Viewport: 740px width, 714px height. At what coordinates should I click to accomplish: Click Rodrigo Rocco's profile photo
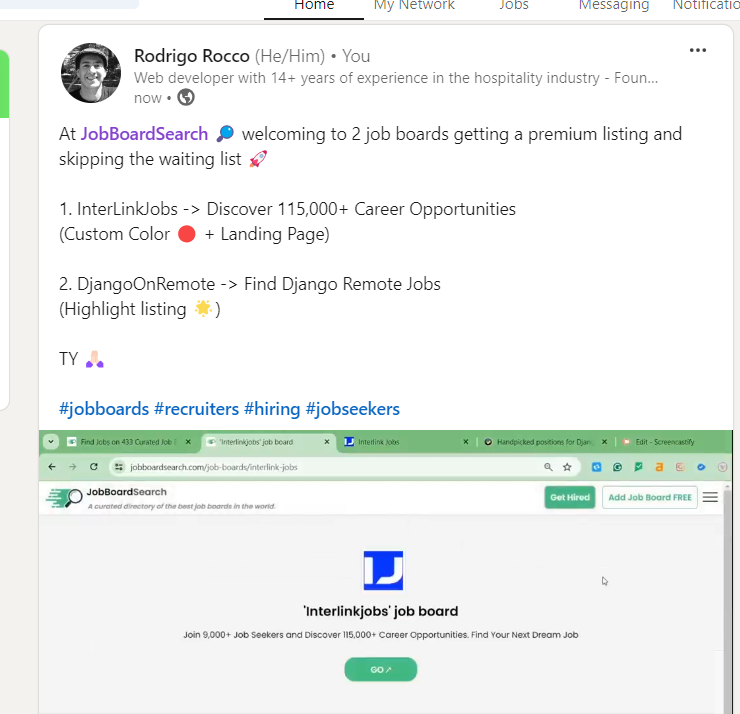91,73
